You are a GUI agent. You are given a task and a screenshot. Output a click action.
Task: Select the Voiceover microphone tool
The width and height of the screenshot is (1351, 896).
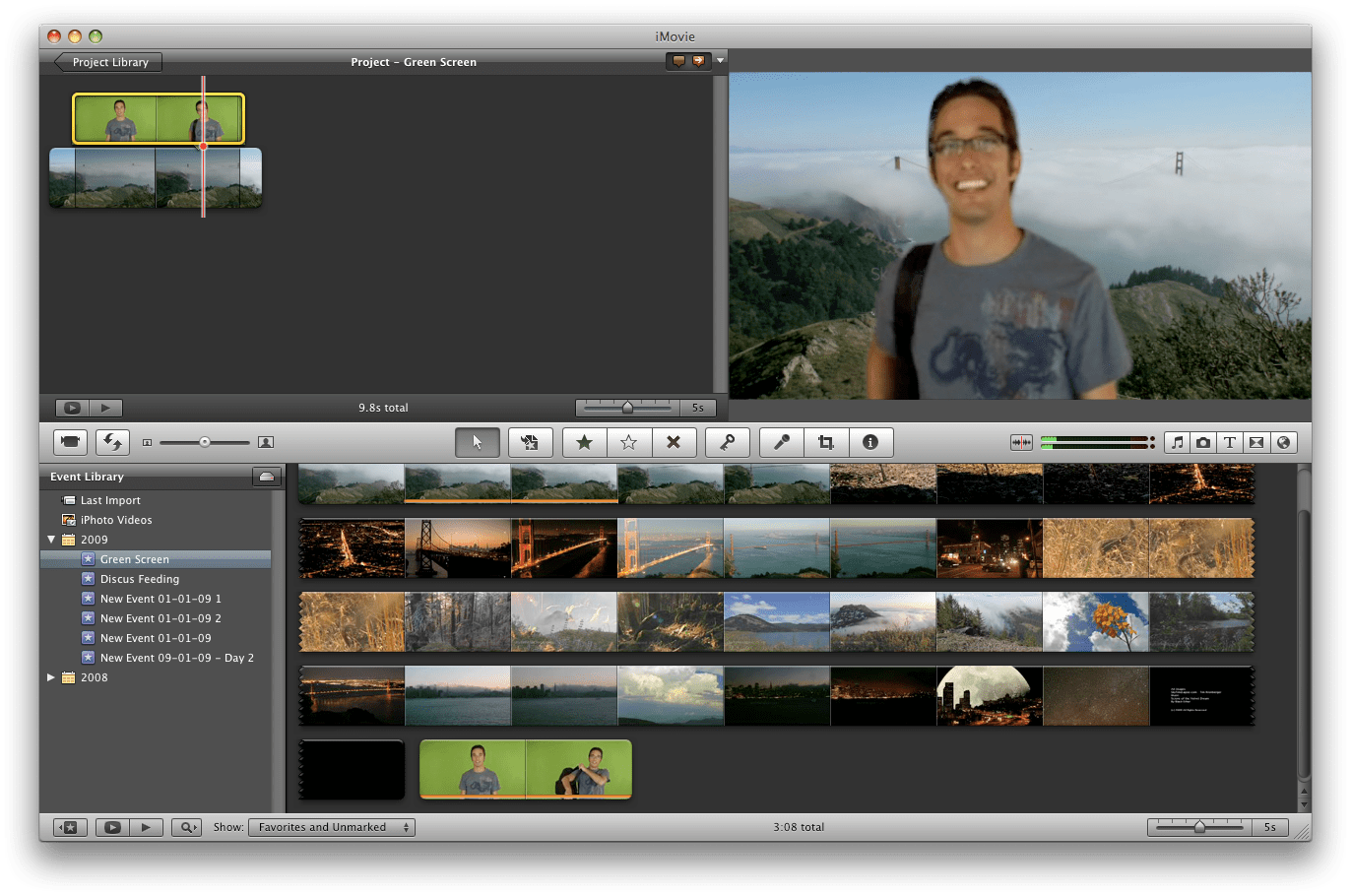point(780,442)
